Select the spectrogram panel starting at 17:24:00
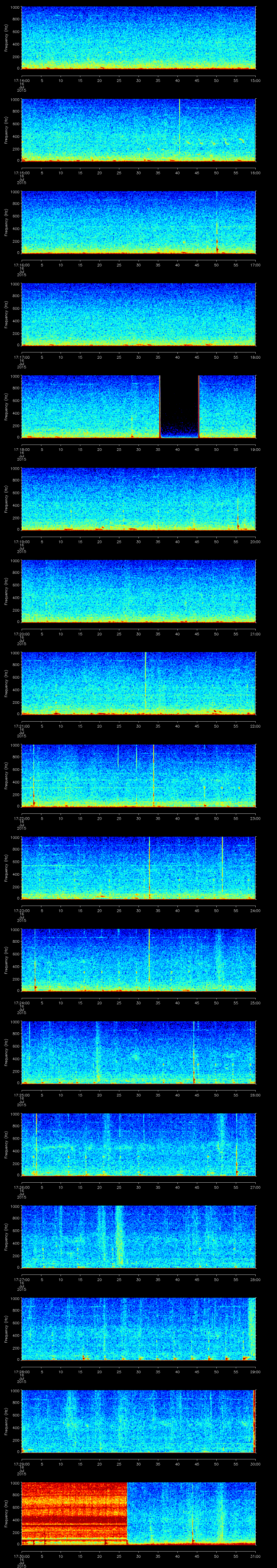277x1568 pixels. coord(138,960)
